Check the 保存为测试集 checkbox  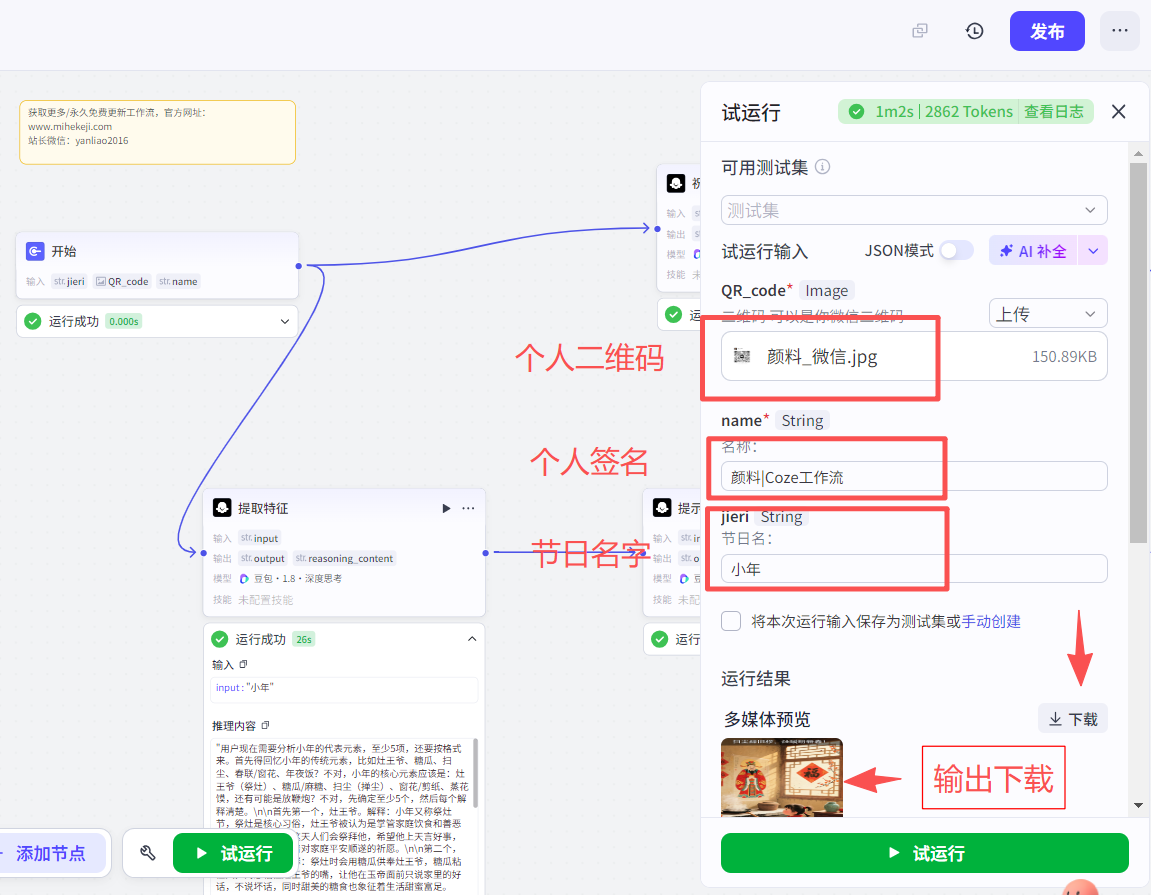click(730, 621)
